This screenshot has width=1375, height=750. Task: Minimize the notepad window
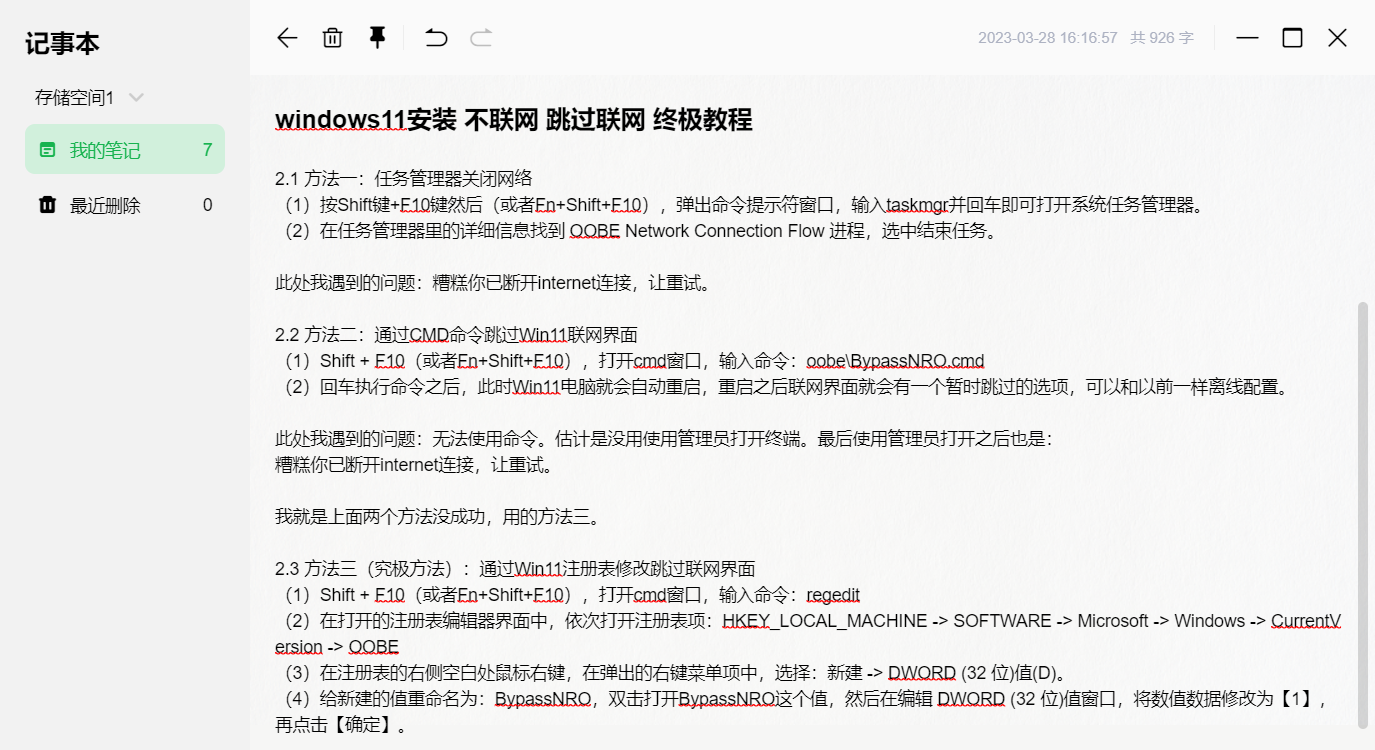1247,38
